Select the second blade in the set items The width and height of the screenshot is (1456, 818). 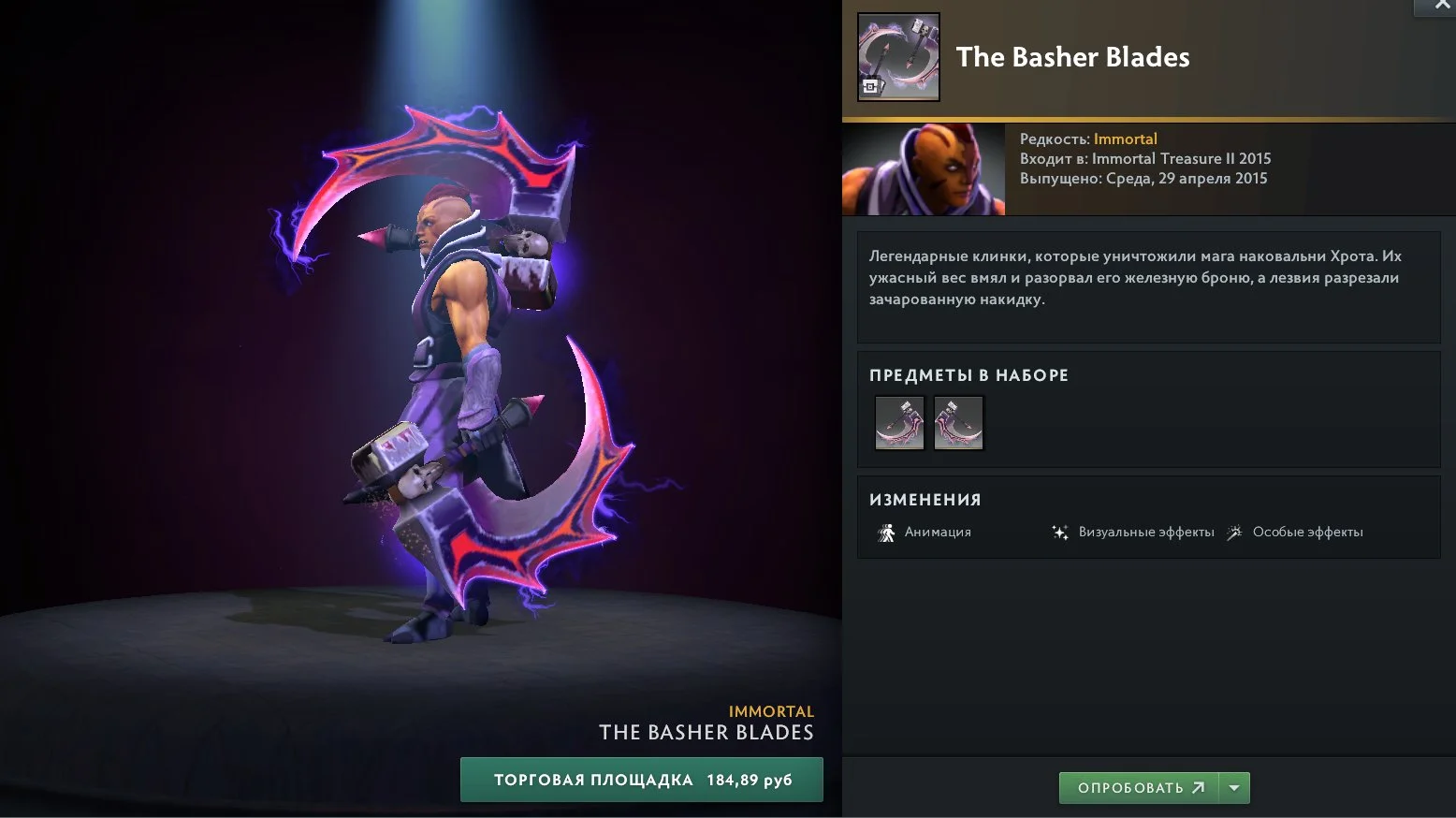958,422
